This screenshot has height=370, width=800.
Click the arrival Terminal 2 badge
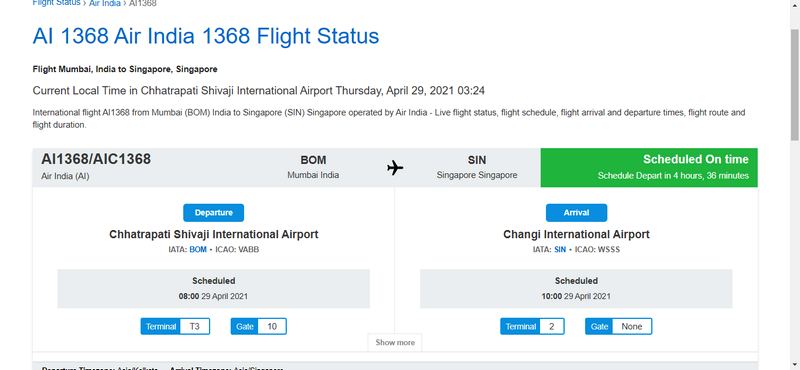coord(532,327)
